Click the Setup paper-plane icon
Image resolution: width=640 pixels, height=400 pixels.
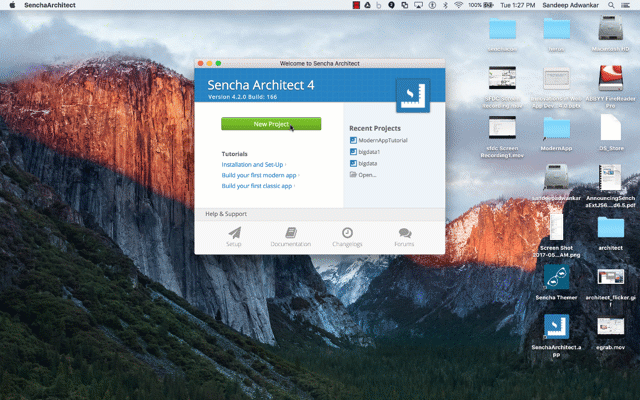(x=234, y=233)
